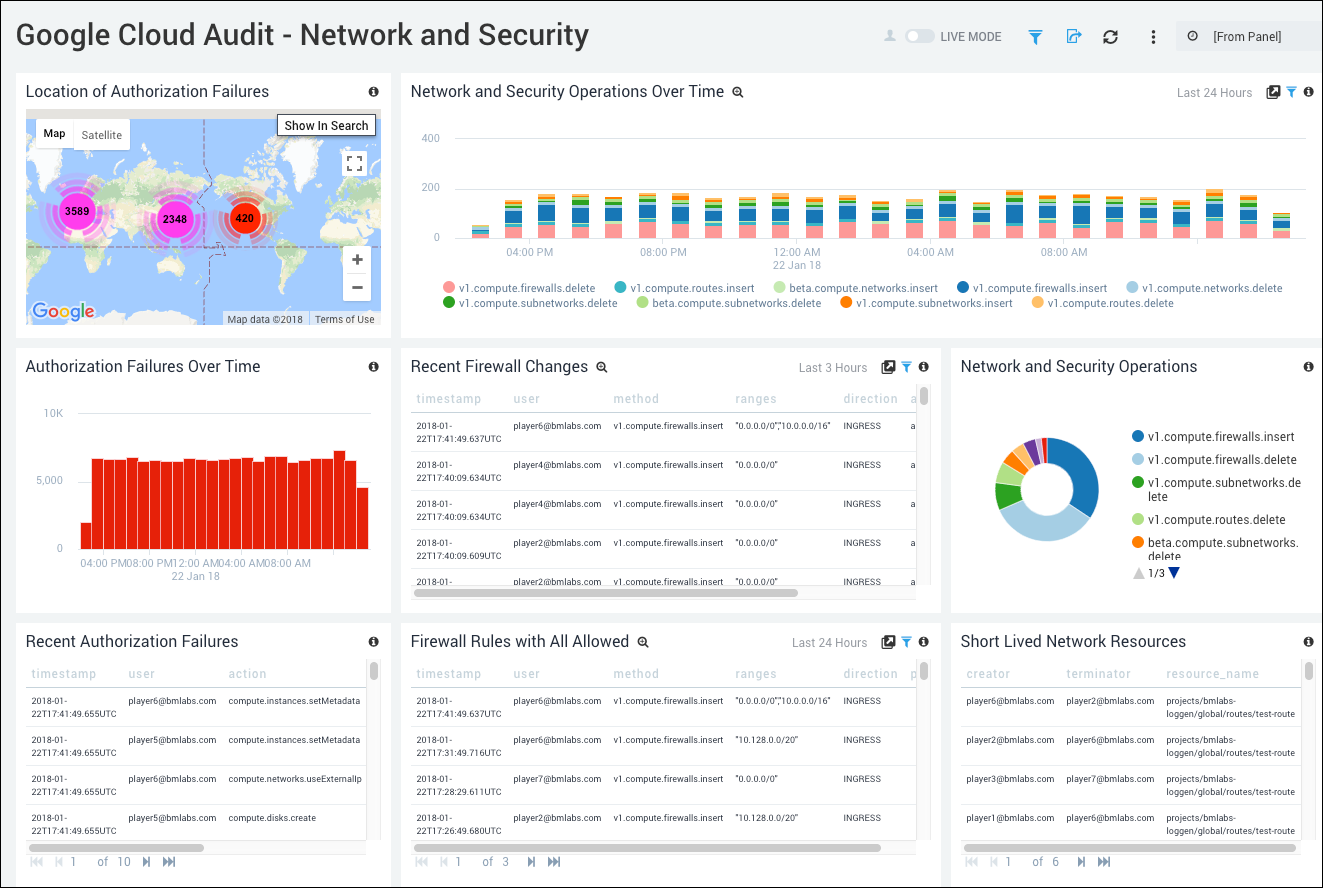Show next page of donut chart legend
The height and width of the screenshot is (888, 1323).
1174,573
